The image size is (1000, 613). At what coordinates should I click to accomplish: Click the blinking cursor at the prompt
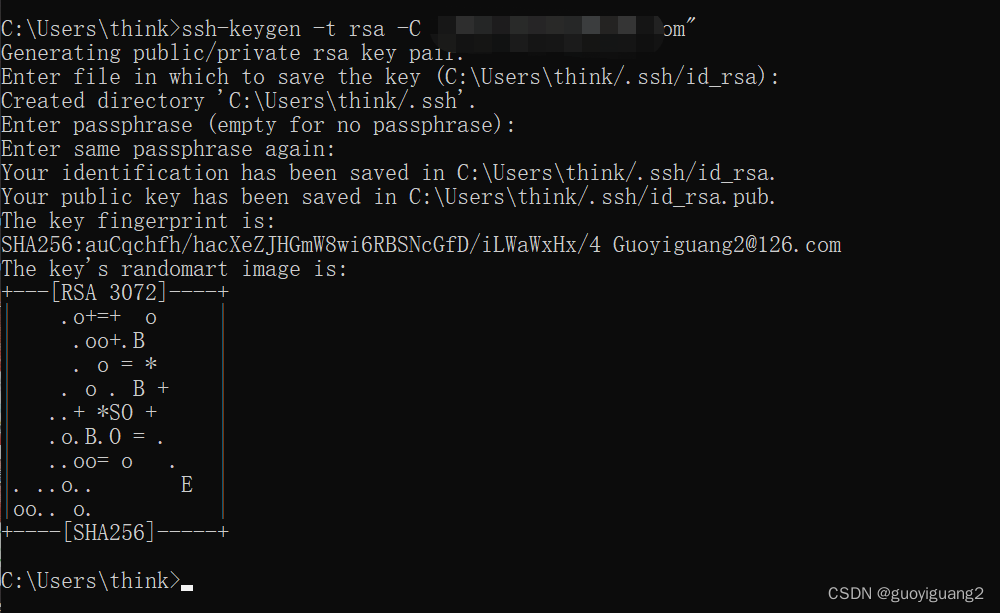186,587
